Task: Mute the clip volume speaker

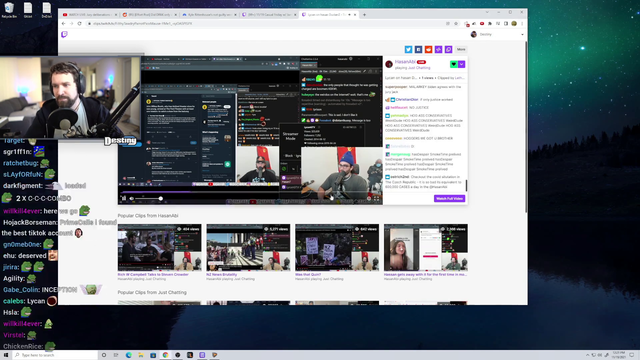Action: coord(131,199)
